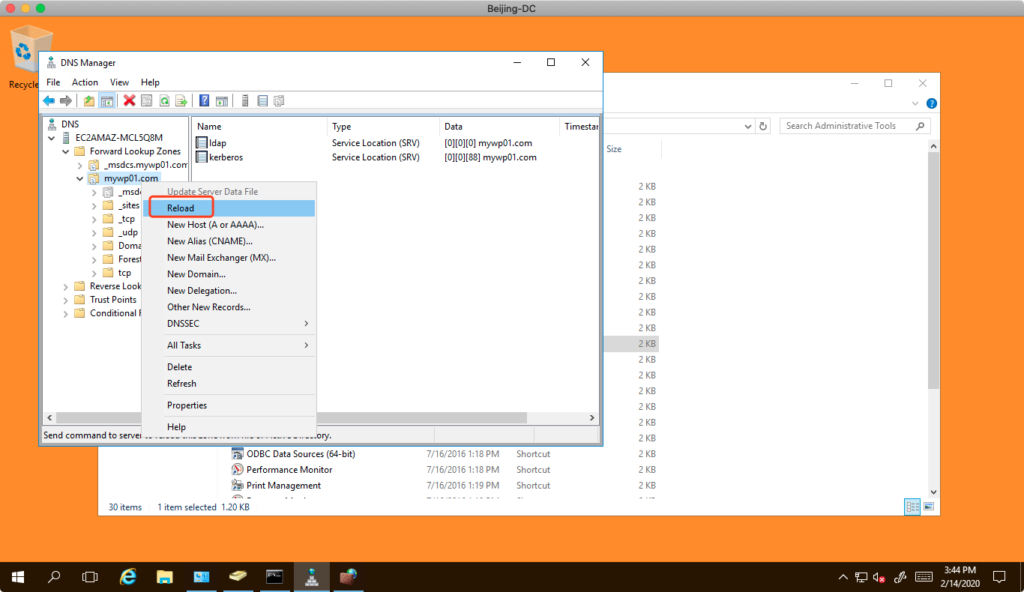
Task: Expand the Trust Points tree node
Action: 66,300
